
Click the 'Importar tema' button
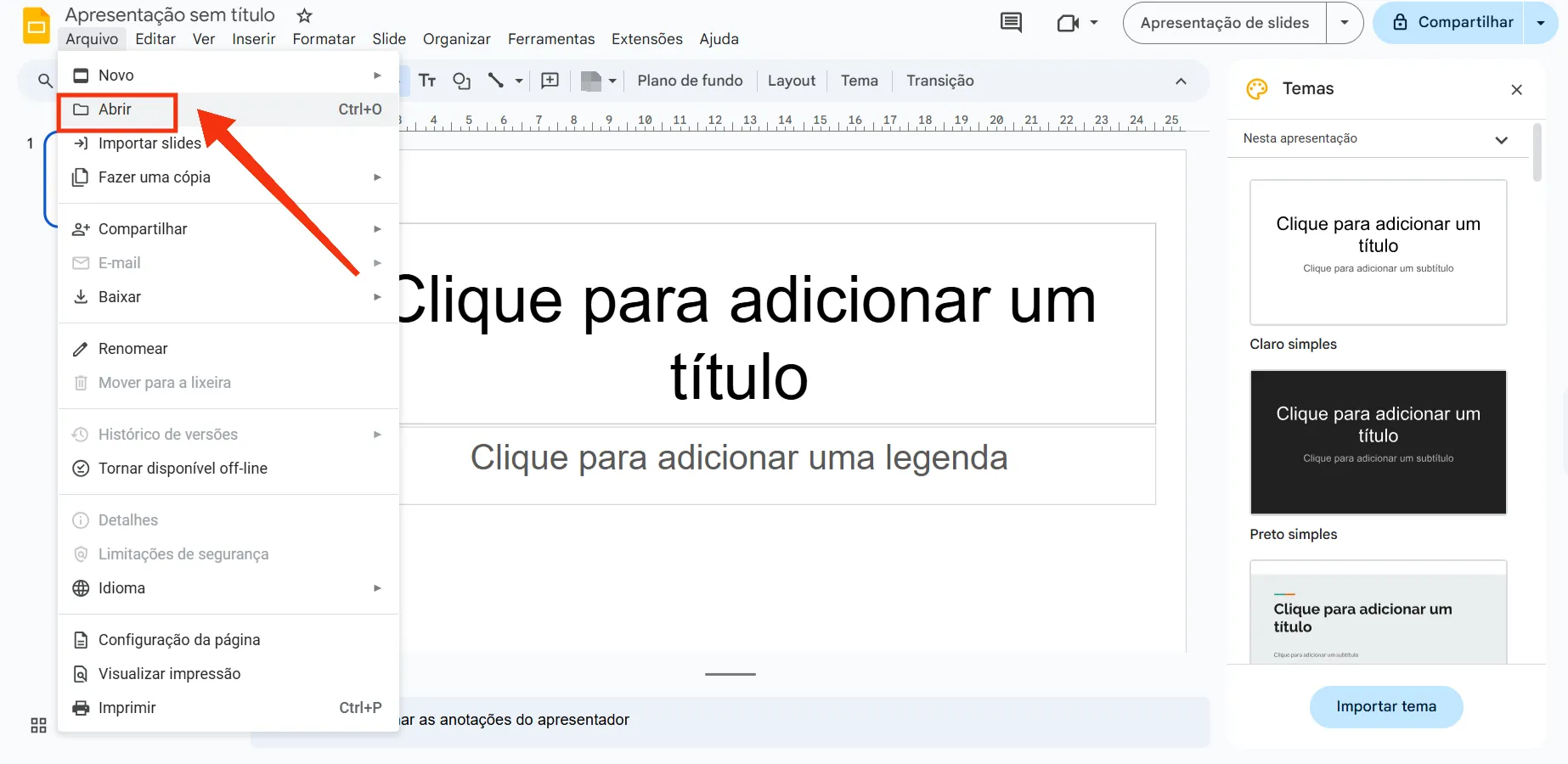[x=1385, y=706]
